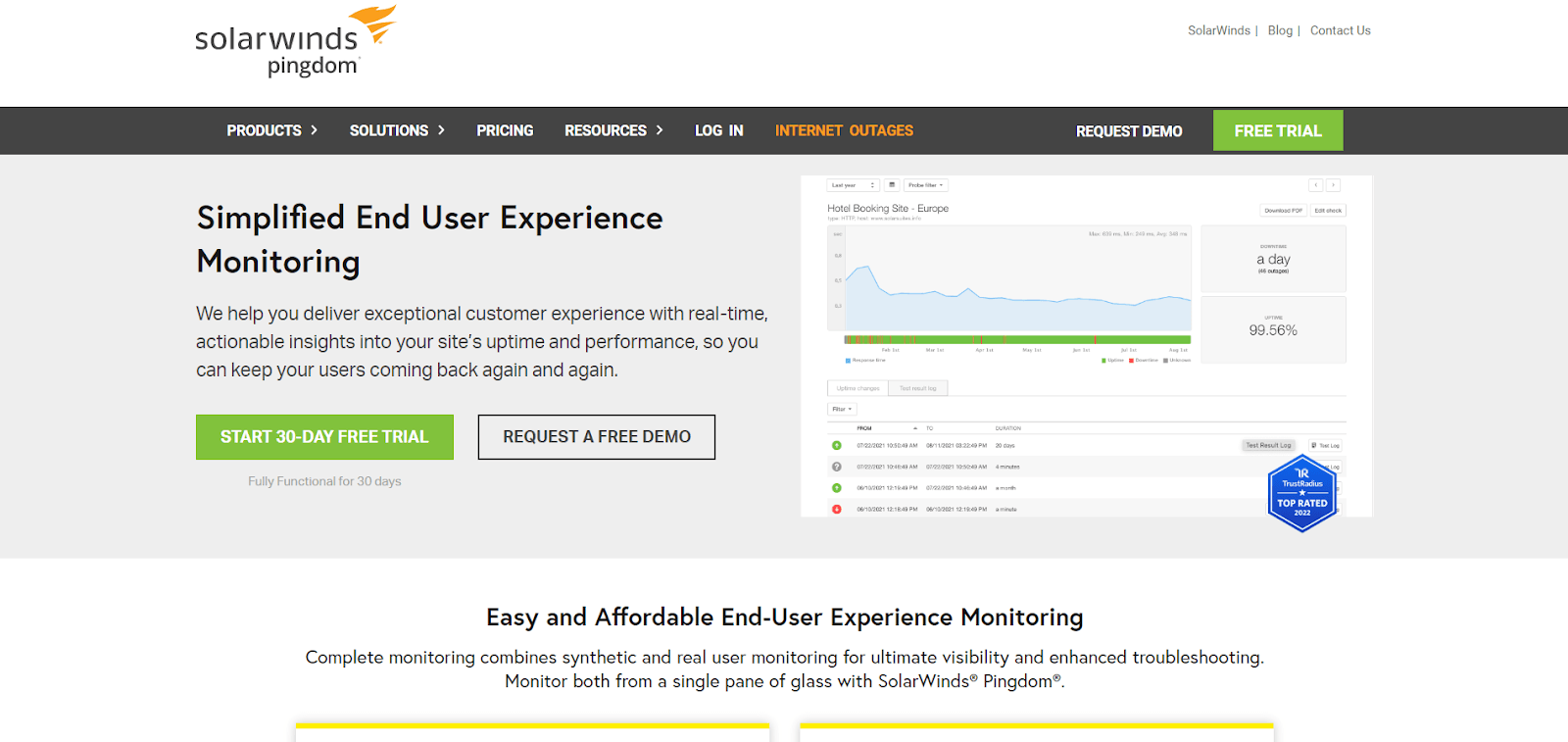The width and height of the screenshot is (1568, 742).
Task: Click Request a Free Demo button
Action: [x=597, y=437]
